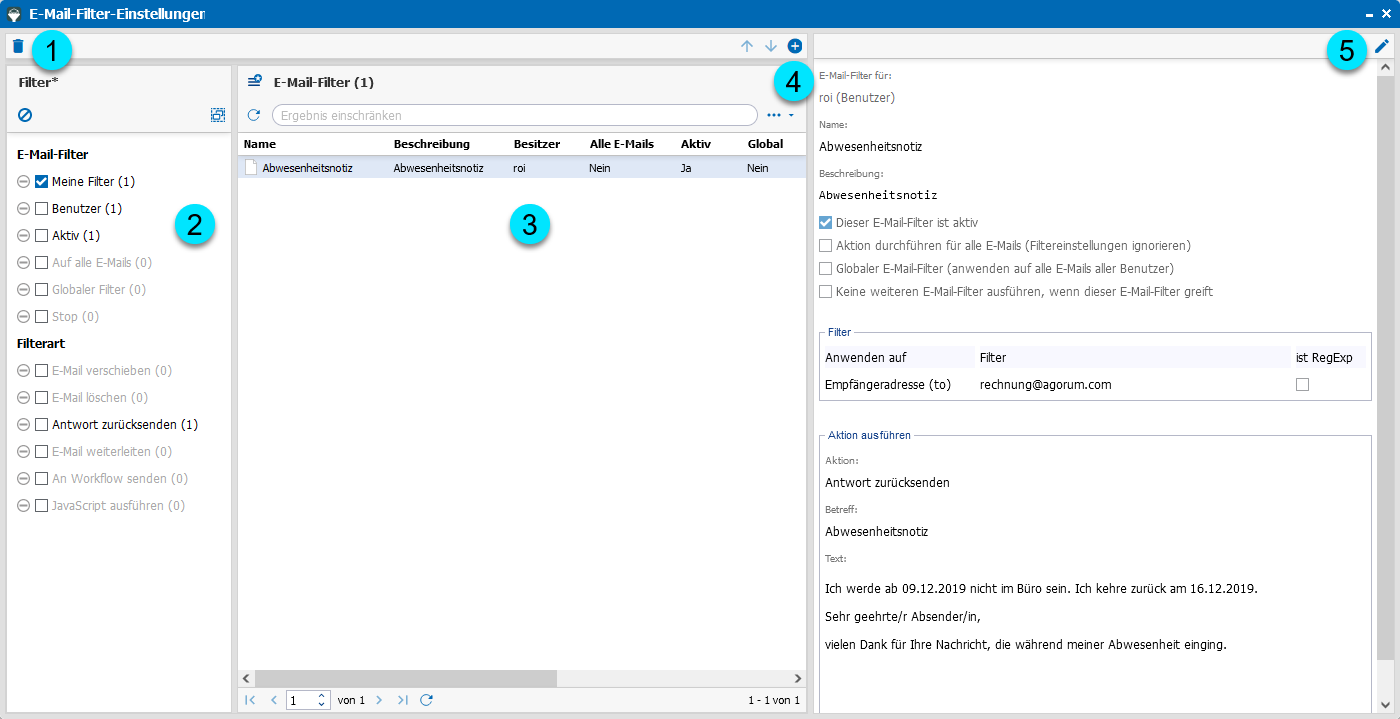Refresh the list next to the search field
The width and height of the screenshot is (1400, 719).
(x=254, y=115)
